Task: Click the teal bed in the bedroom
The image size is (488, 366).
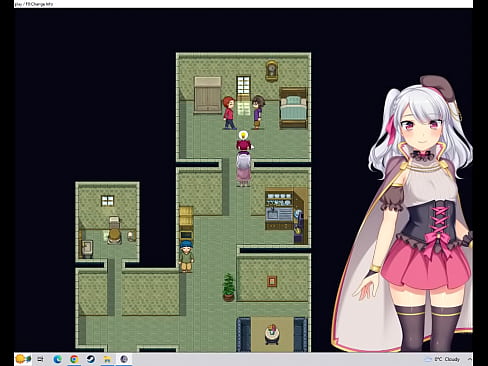Action: coord(293,108)
